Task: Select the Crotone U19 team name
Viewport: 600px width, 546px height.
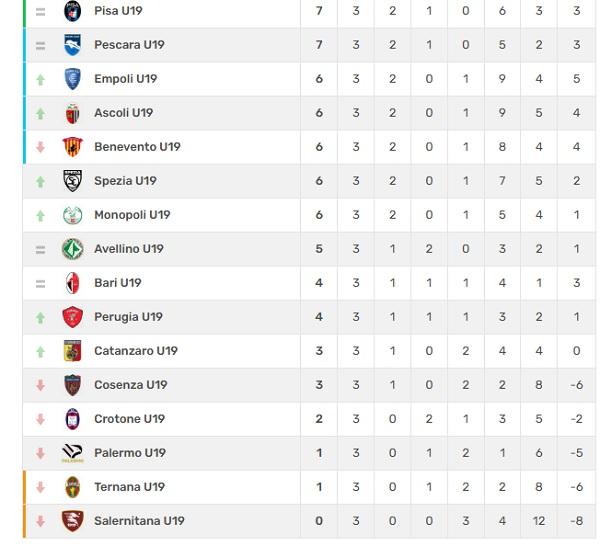Action: (x=129, y=419)
